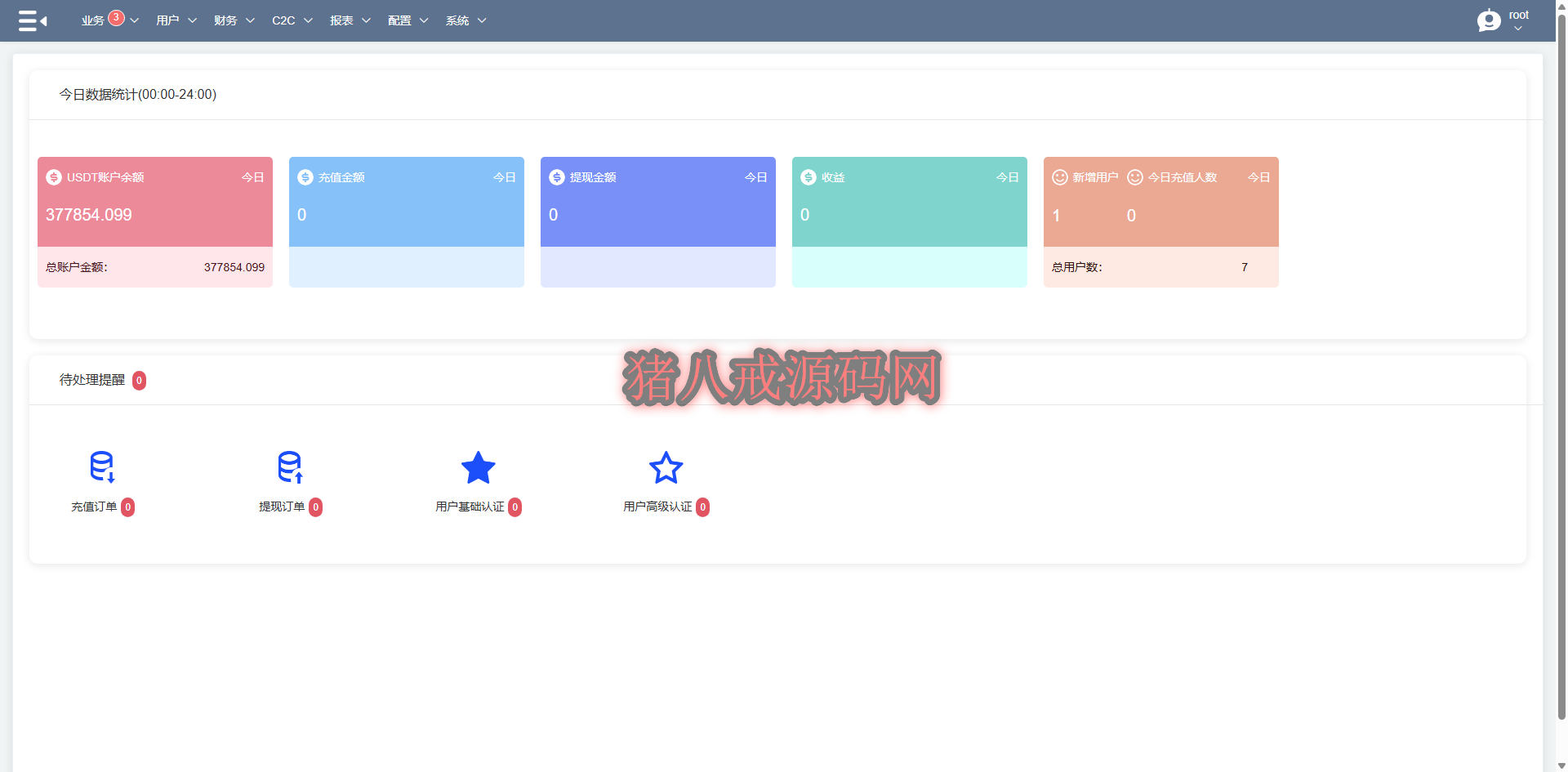The image size is (1568, 772).
Task: Click the 充值金额 coin icon
Action: click(x=305, y=177)
